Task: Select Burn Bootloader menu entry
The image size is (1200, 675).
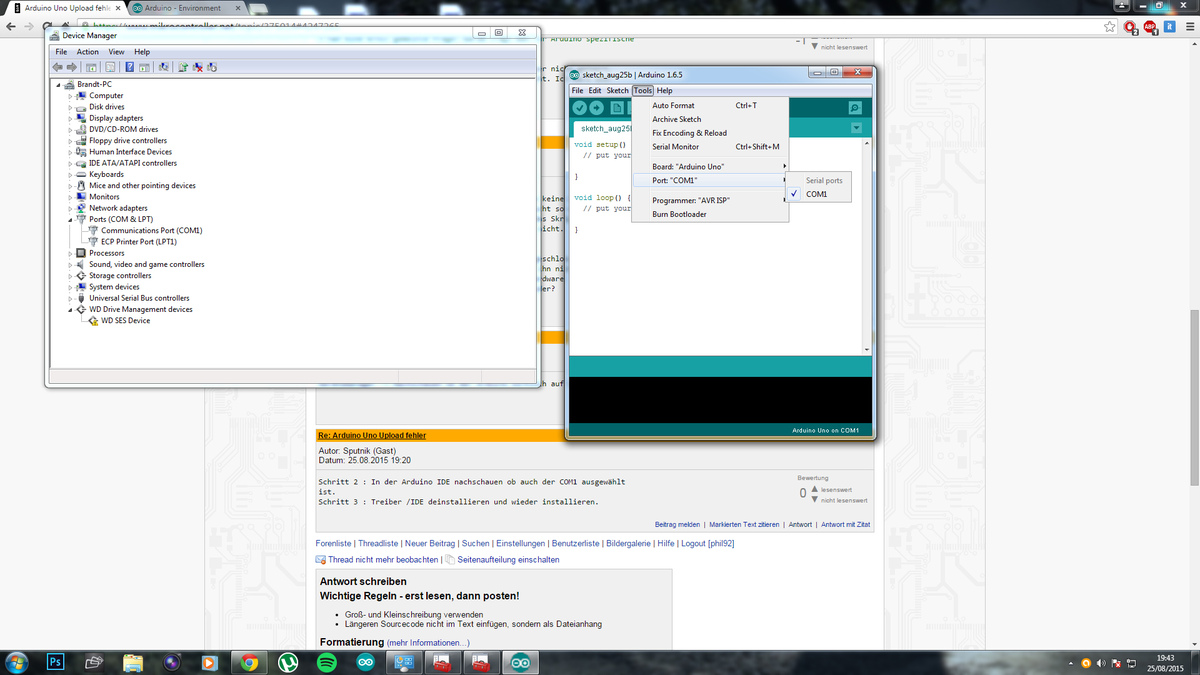Action: click(679, 214)
